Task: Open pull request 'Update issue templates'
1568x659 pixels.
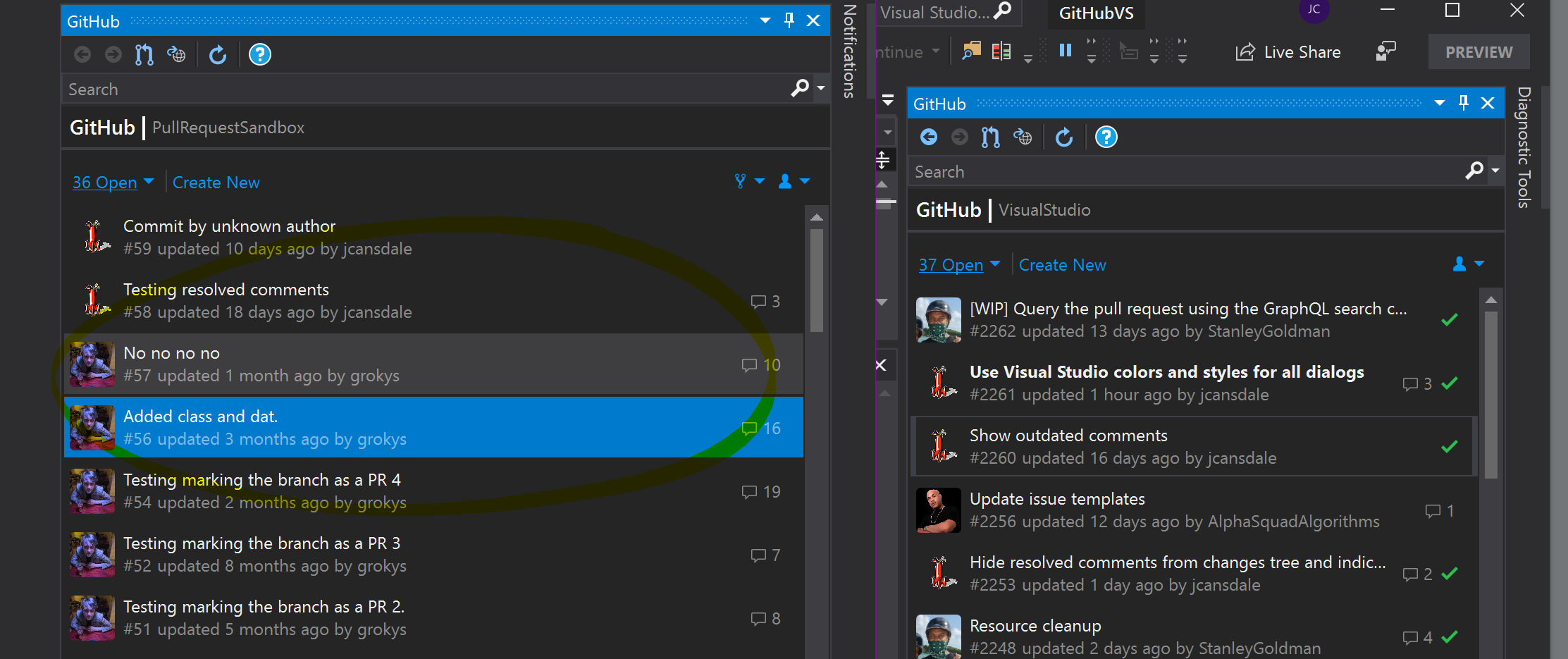Action: (x=1194, y=510)
